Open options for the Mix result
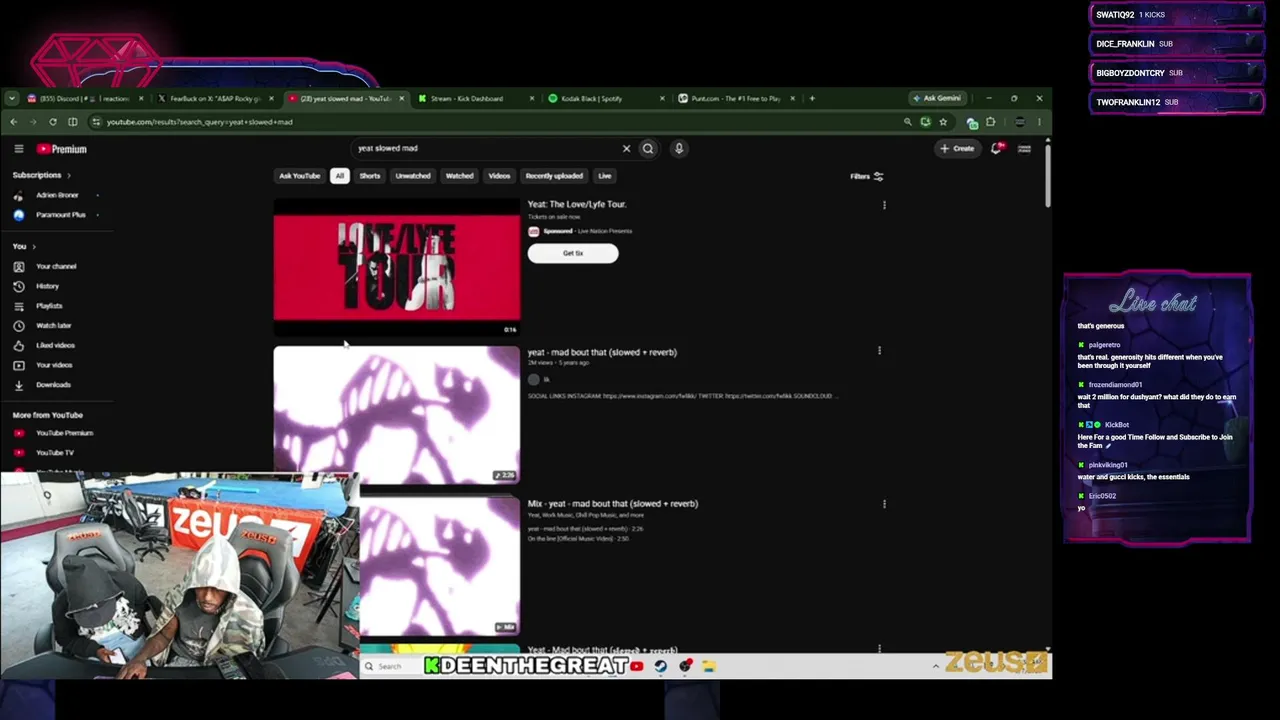The height and width of the screenshot is (720, 1280). [x=884, y=504]
